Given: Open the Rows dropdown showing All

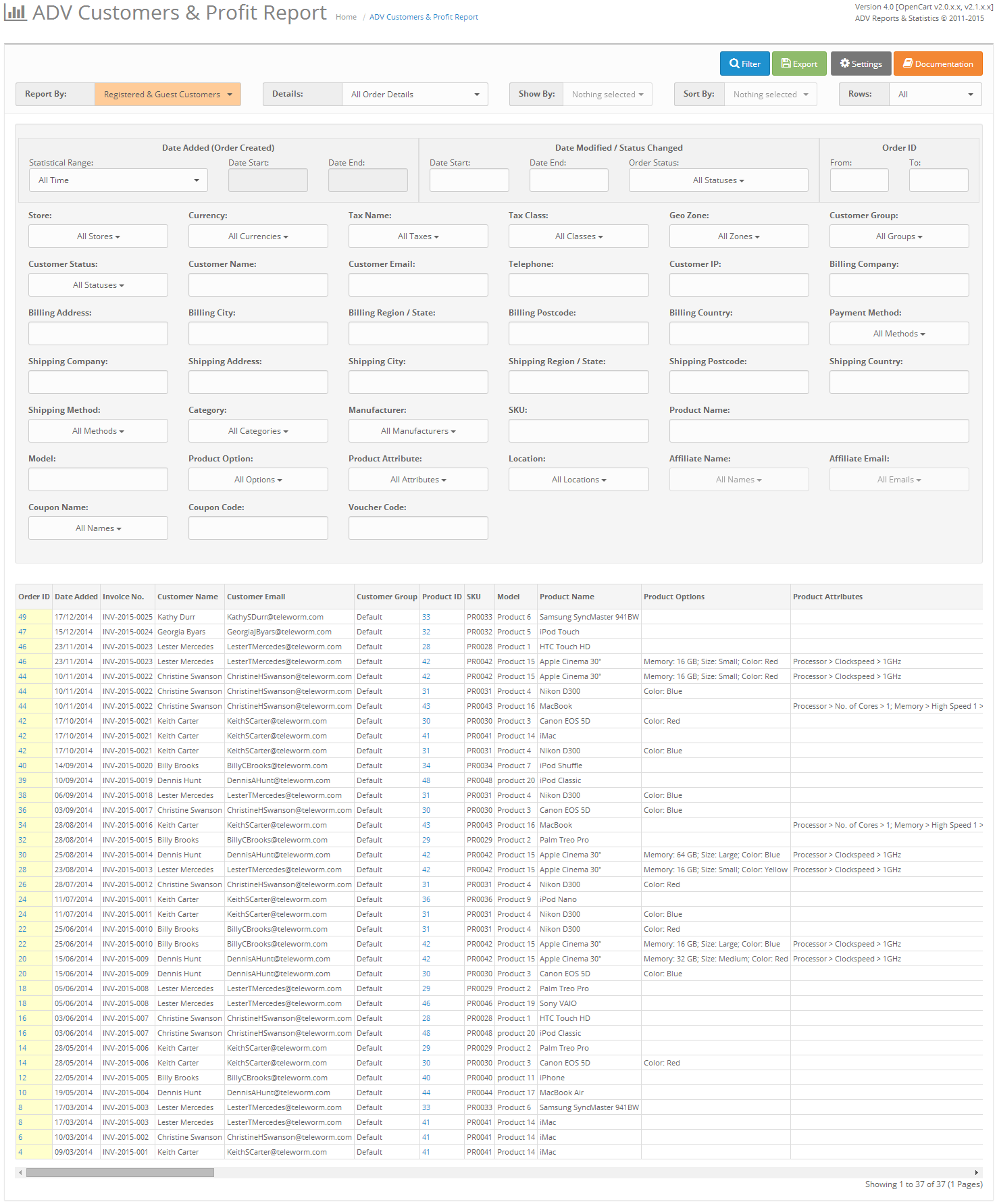Looking at the screenshot, I should point(936,95).
